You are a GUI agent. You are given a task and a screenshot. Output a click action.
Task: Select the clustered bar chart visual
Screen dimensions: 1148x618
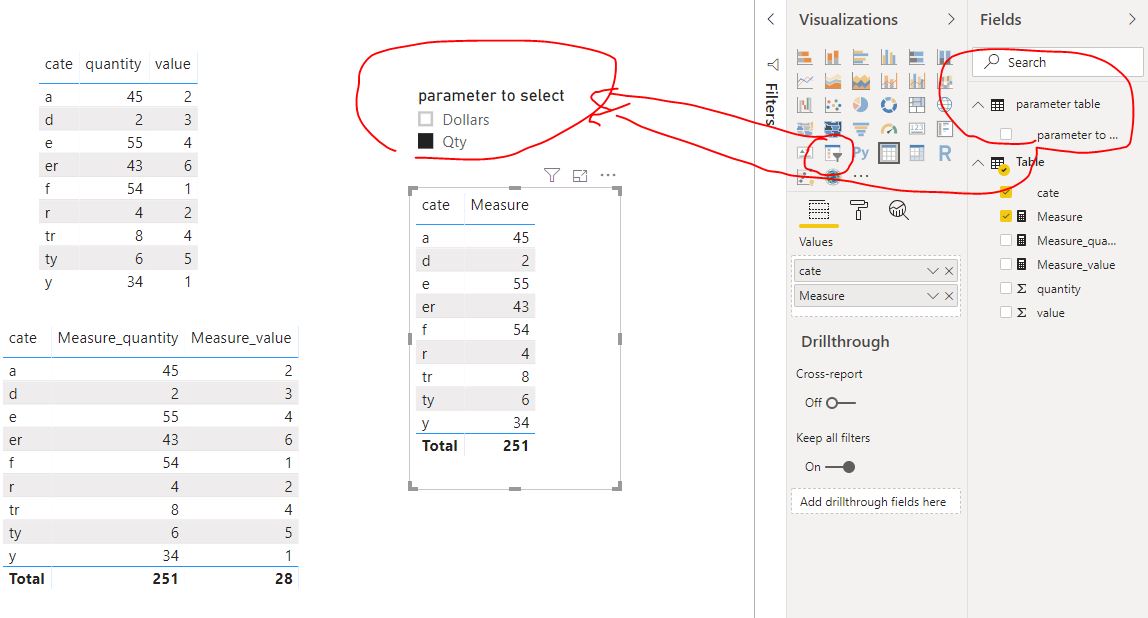860,57
